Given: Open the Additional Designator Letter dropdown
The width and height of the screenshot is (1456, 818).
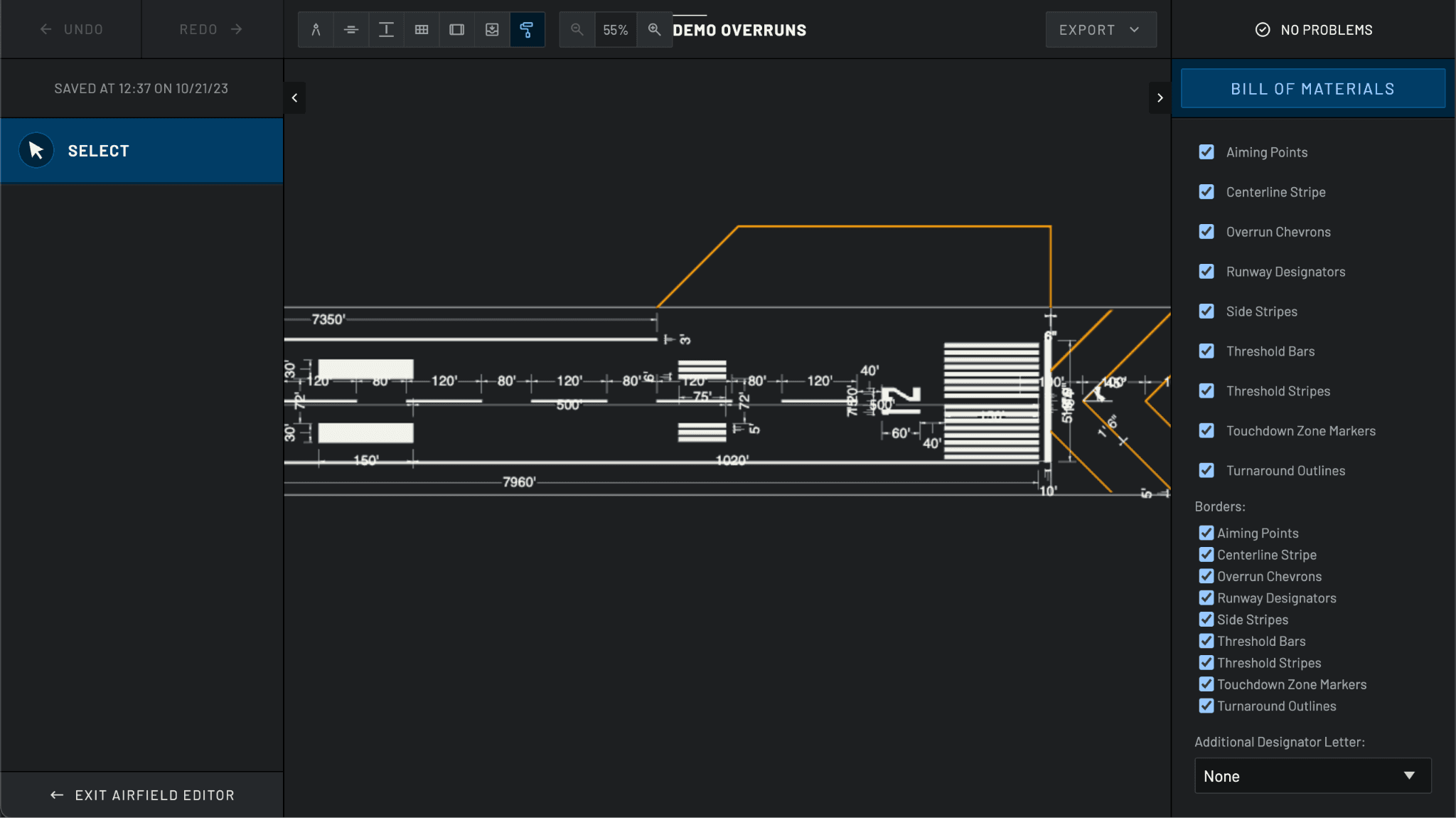Looking at the screenshot, I should [1312, 776].
